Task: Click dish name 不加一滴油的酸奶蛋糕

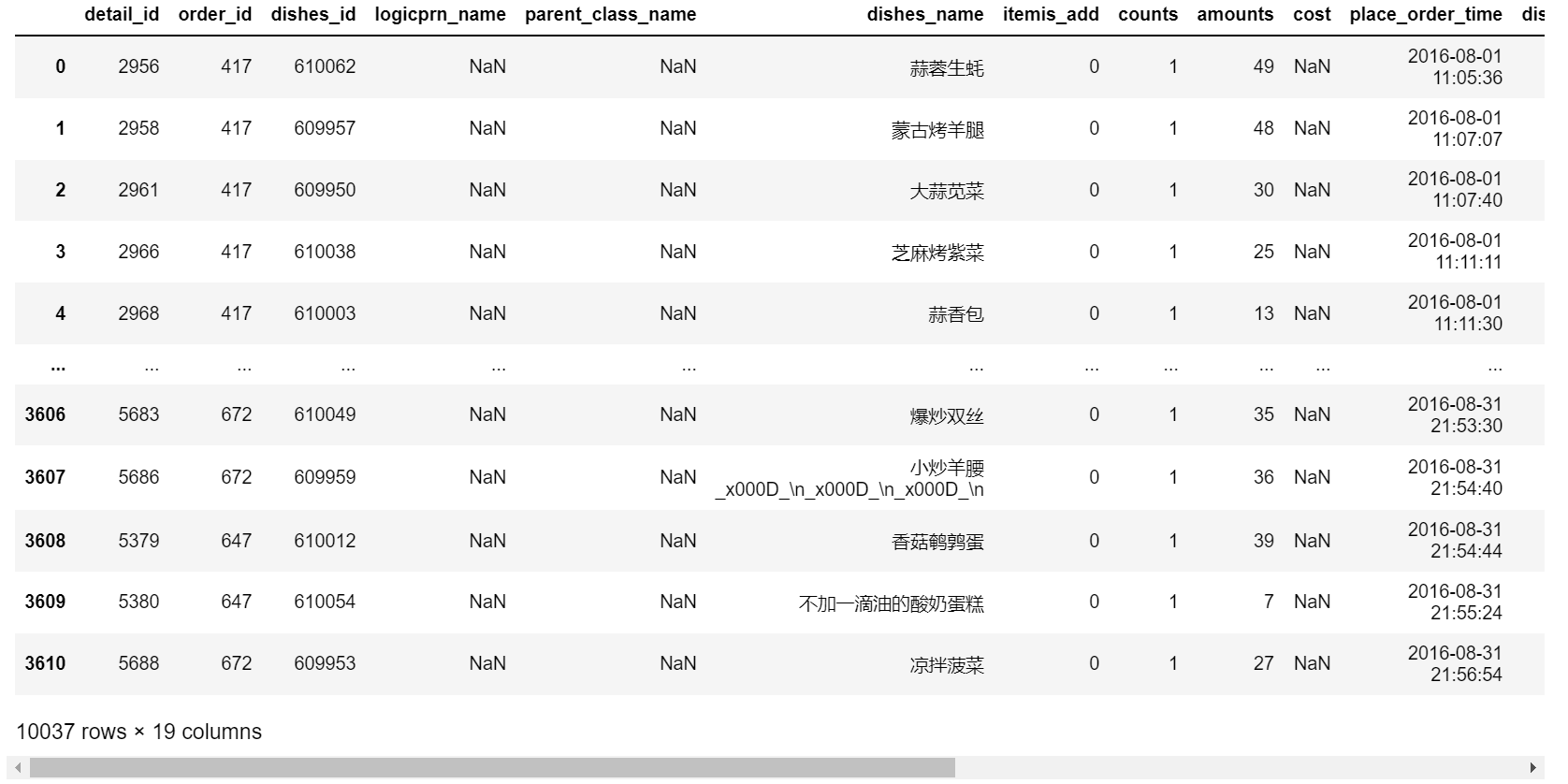Action: click(x=891, y=603)
